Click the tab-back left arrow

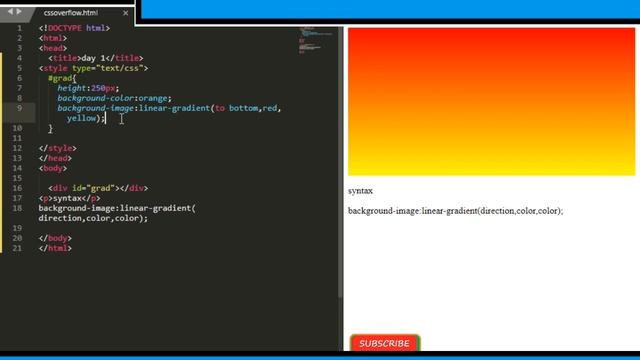10,11
